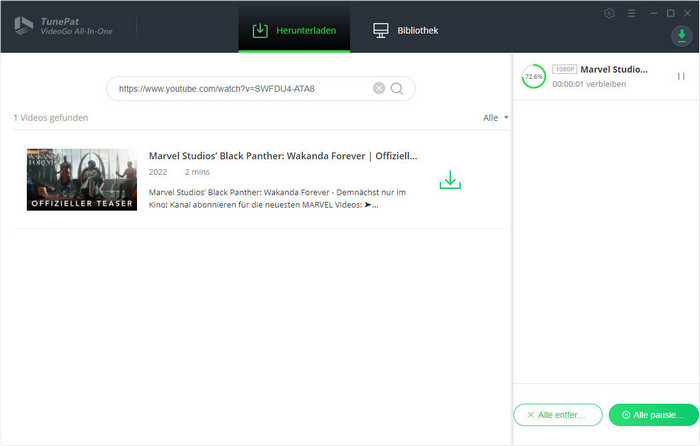Click the 2022 year text
The width and height of the screenshot is (700, 446).
(158, 172)
